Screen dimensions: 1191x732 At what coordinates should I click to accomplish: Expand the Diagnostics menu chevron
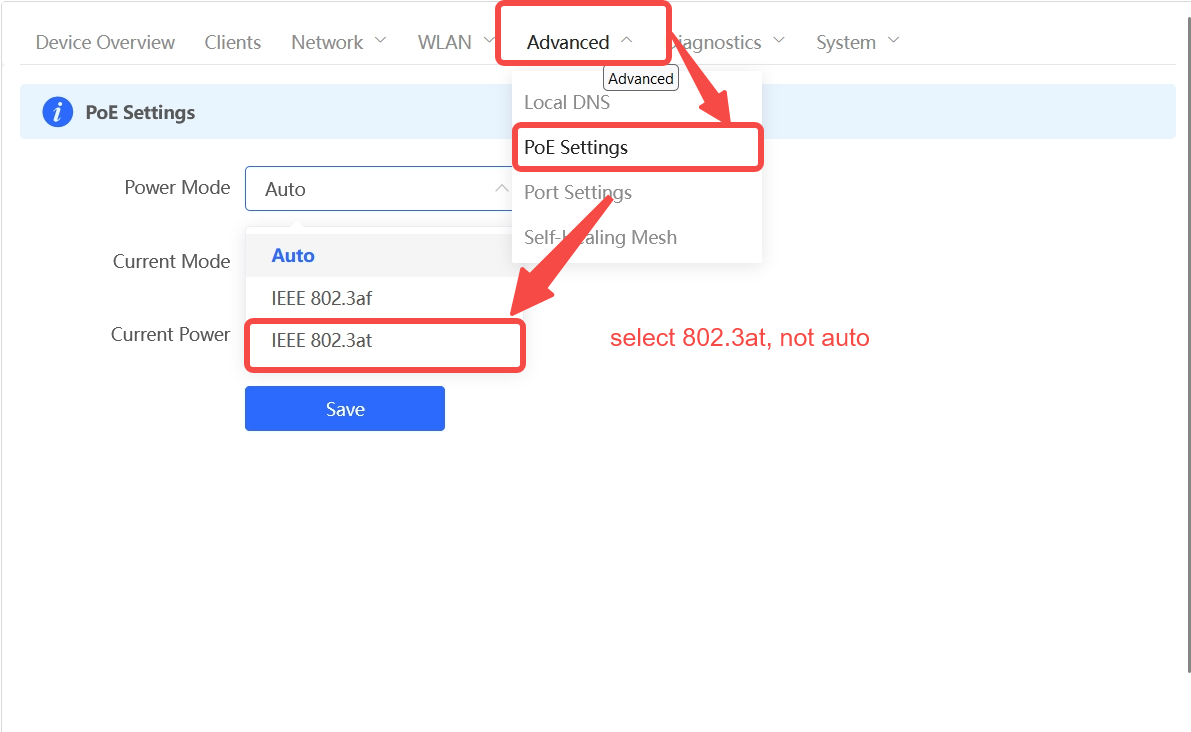click(779, 41)
